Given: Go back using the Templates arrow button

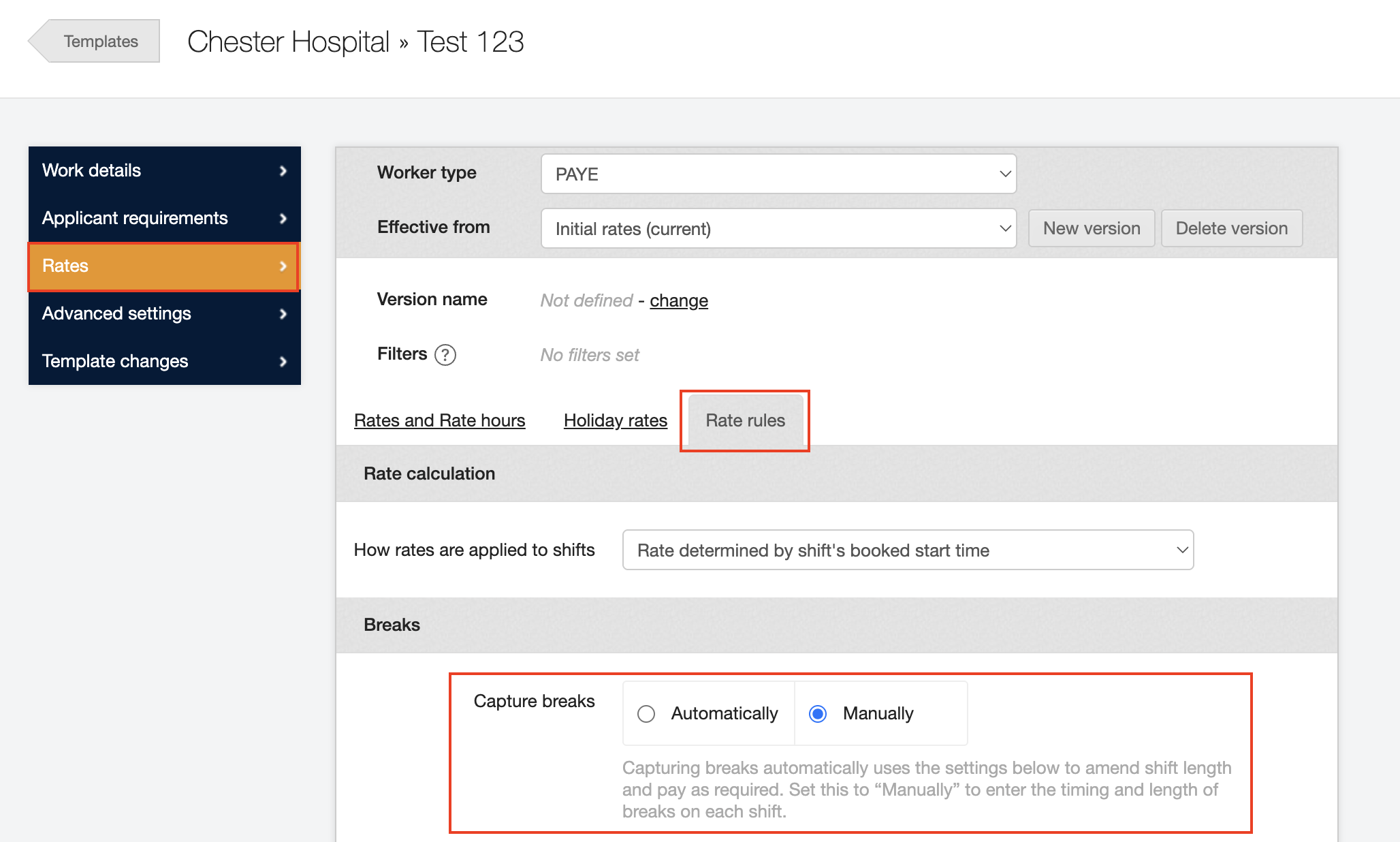Looking at the screenshot, I should [x=95, y=42].
